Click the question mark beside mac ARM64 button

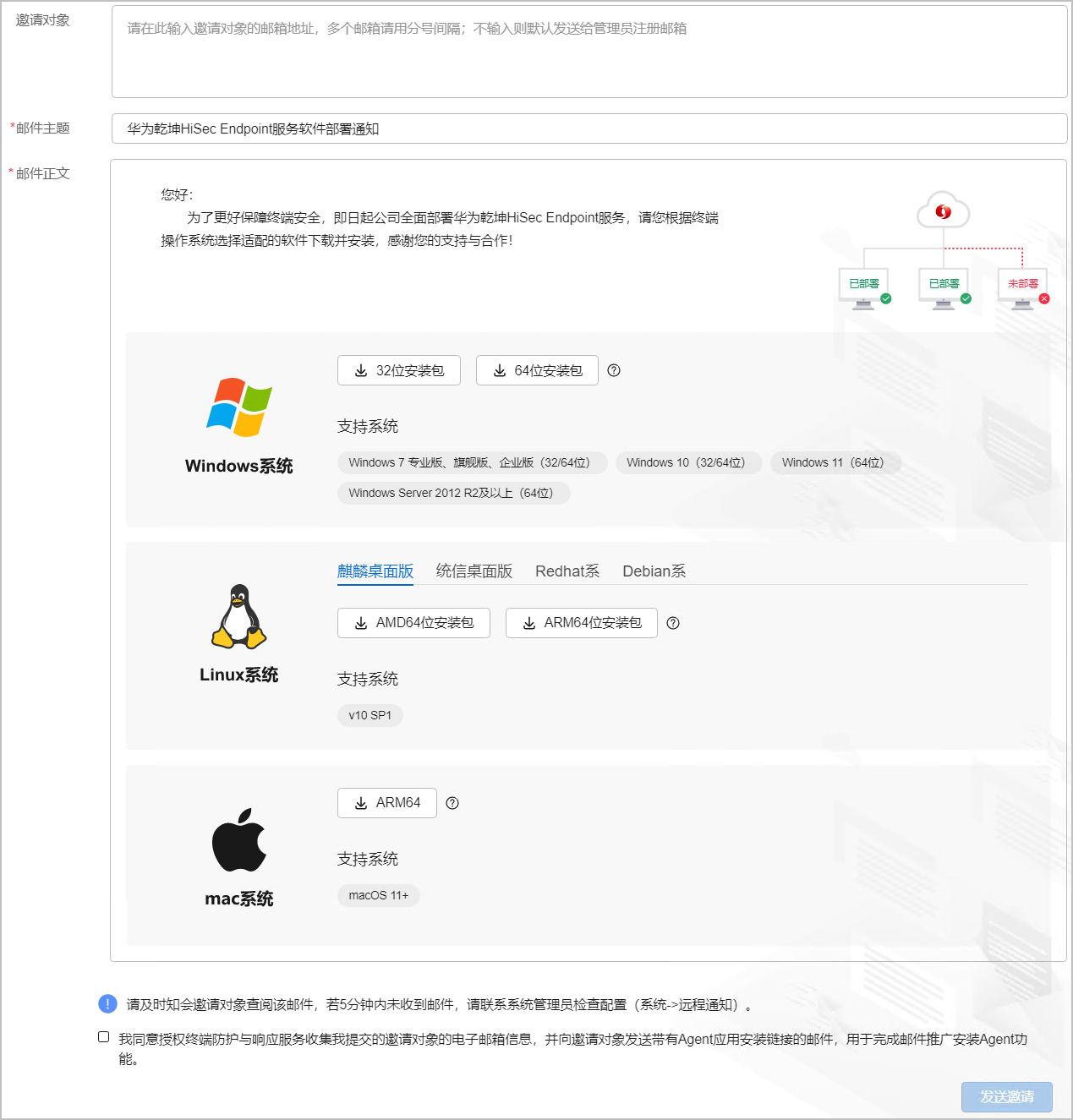coord(452,803)
